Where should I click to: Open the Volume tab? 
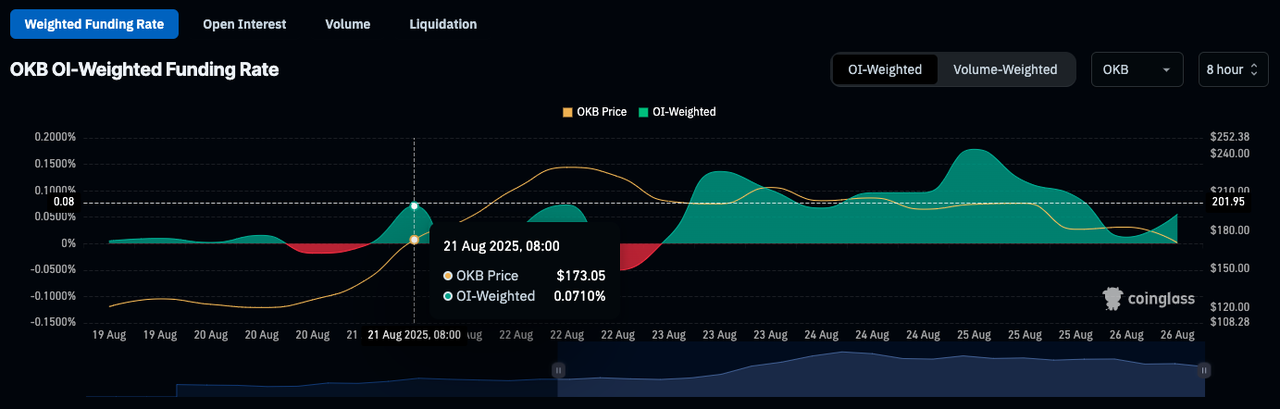[348, 24]
